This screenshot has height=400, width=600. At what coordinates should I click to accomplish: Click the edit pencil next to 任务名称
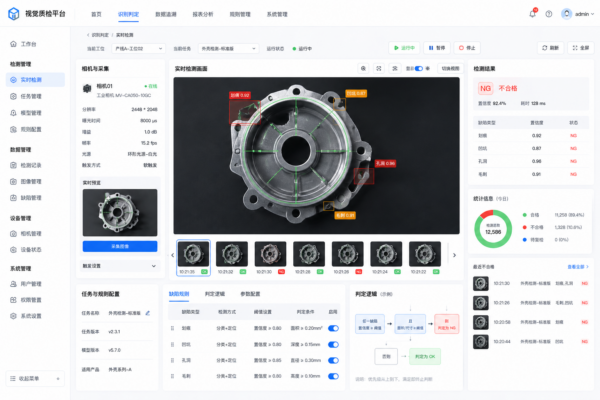(148, 313)
